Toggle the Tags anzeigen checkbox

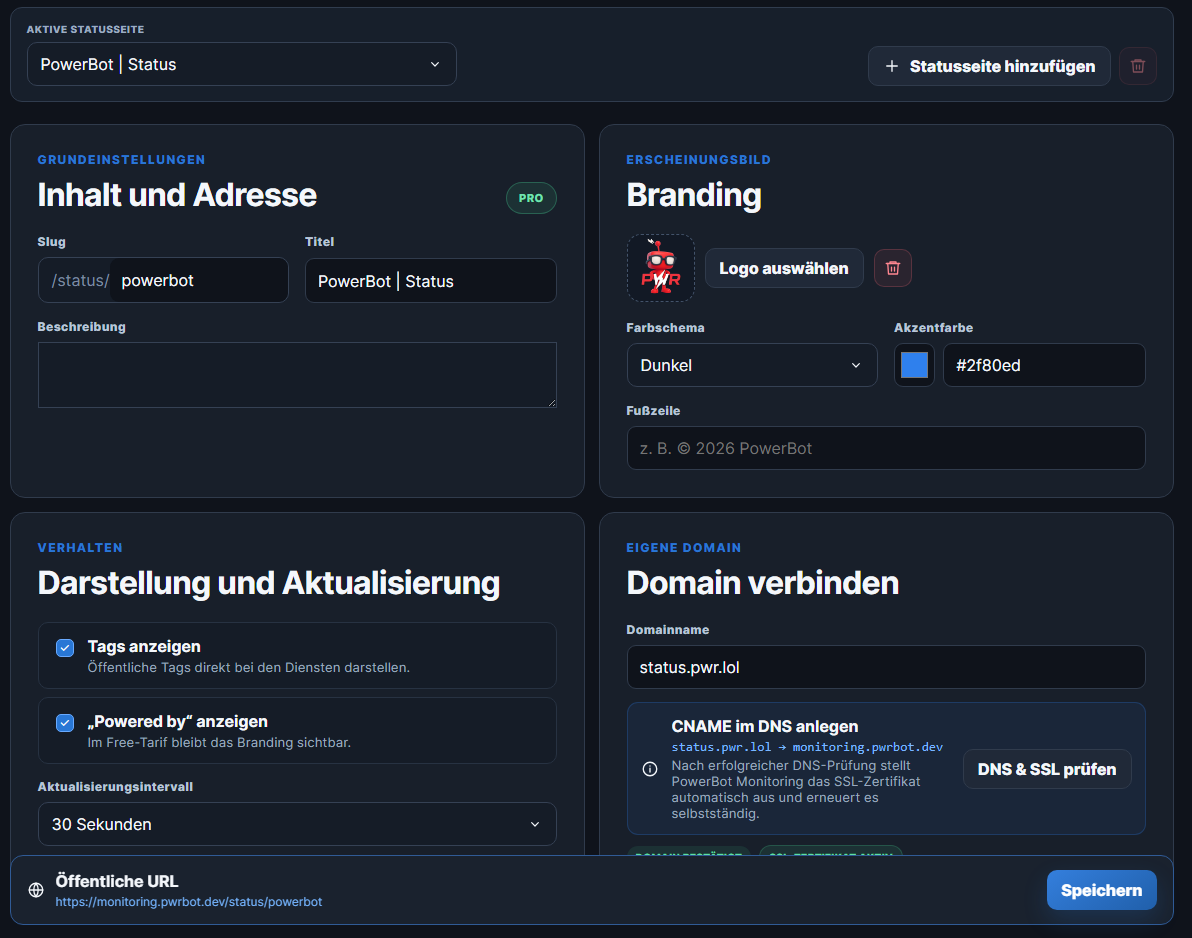[65, 648]
